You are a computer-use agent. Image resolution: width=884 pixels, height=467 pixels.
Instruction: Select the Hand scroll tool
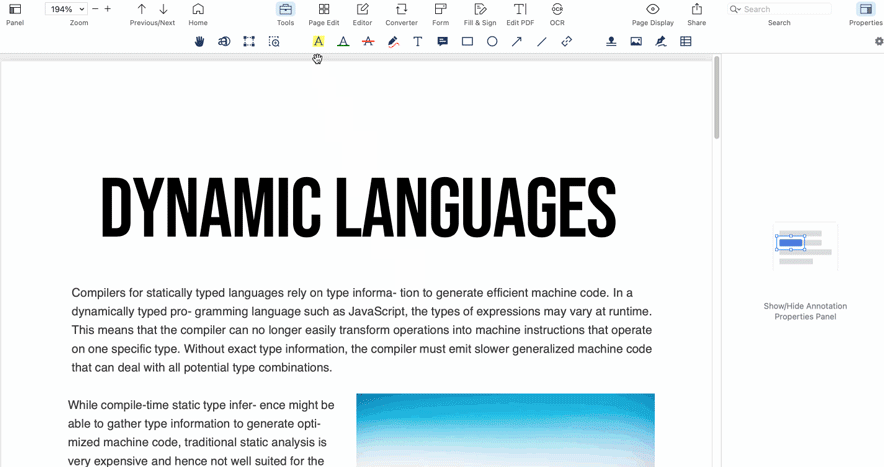click(199, 41)
